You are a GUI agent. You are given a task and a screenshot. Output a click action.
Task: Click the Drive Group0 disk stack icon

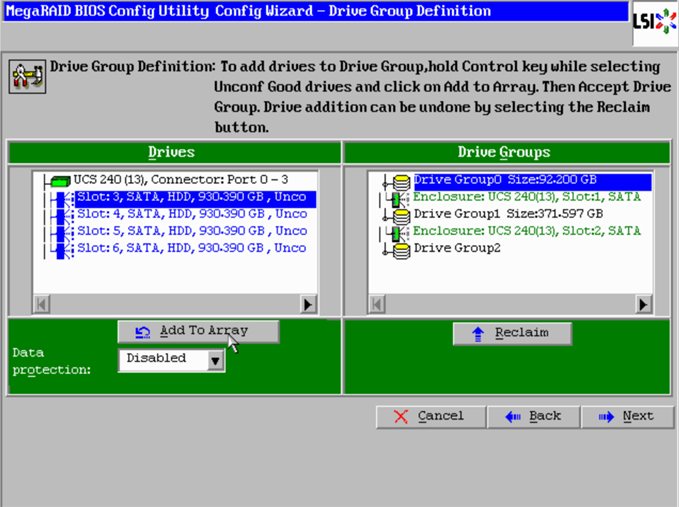(x=401, y=181)
